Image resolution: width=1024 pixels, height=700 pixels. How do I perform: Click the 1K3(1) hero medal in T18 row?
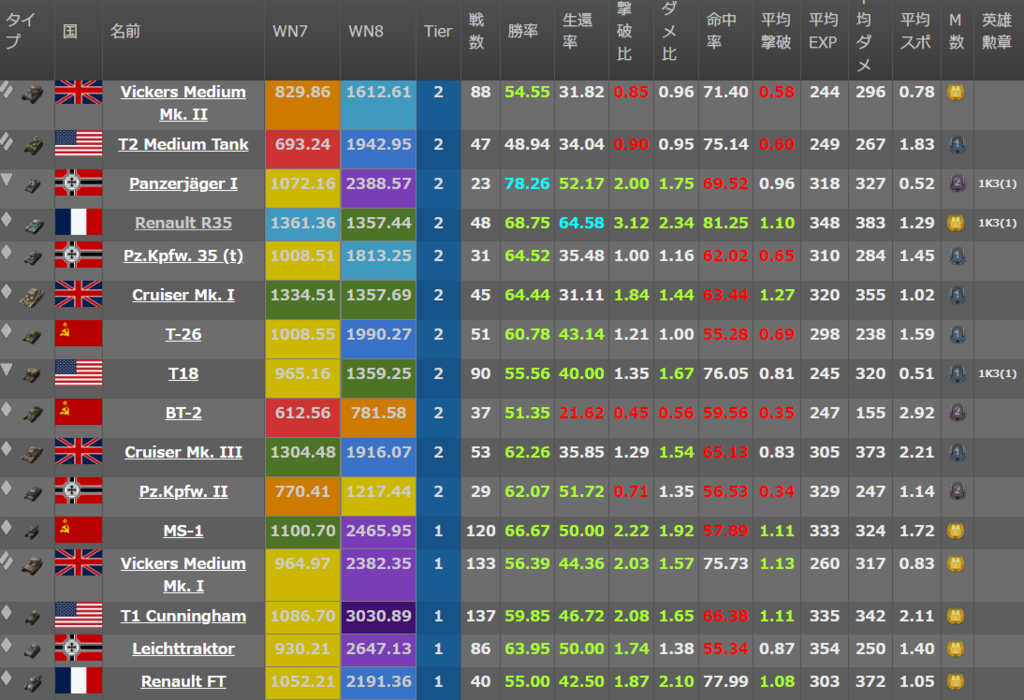(997, 374)
